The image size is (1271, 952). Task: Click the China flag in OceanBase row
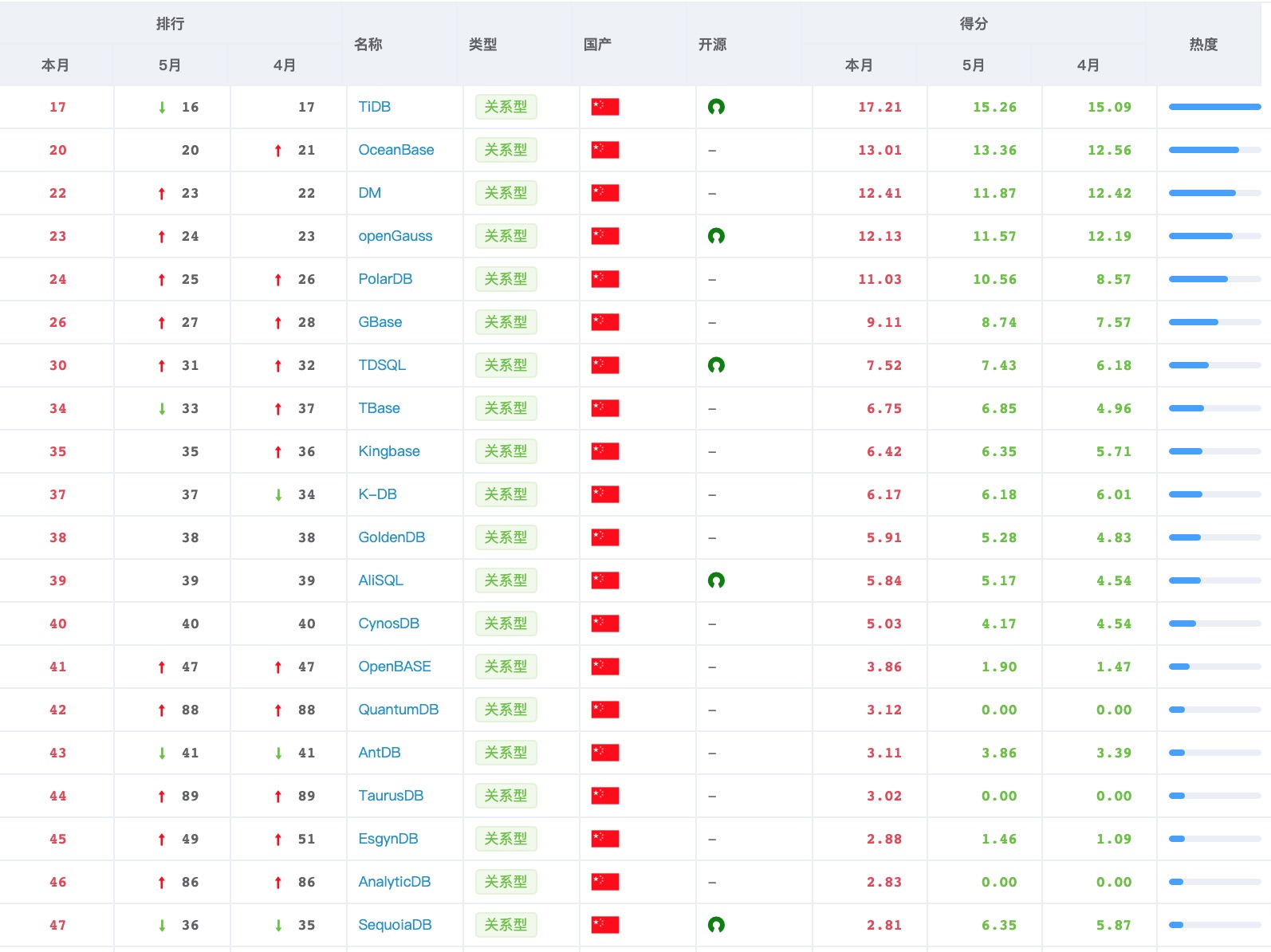[x=605, y=150]
